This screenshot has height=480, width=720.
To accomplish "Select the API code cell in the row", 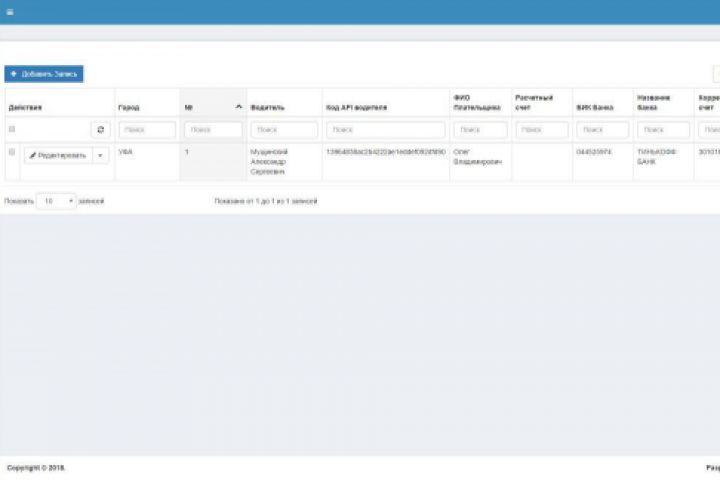I will pos(386,162).
